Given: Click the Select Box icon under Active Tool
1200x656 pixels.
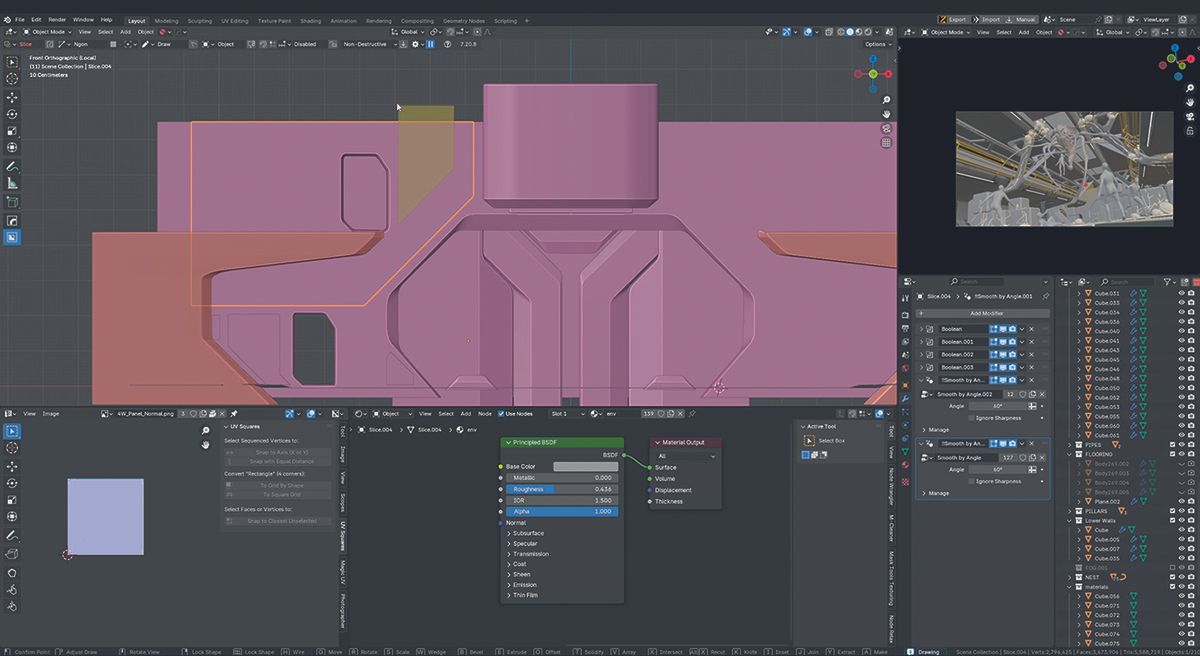Looking at the screenshot, I should pyautogui.click(x=809, y=441).
